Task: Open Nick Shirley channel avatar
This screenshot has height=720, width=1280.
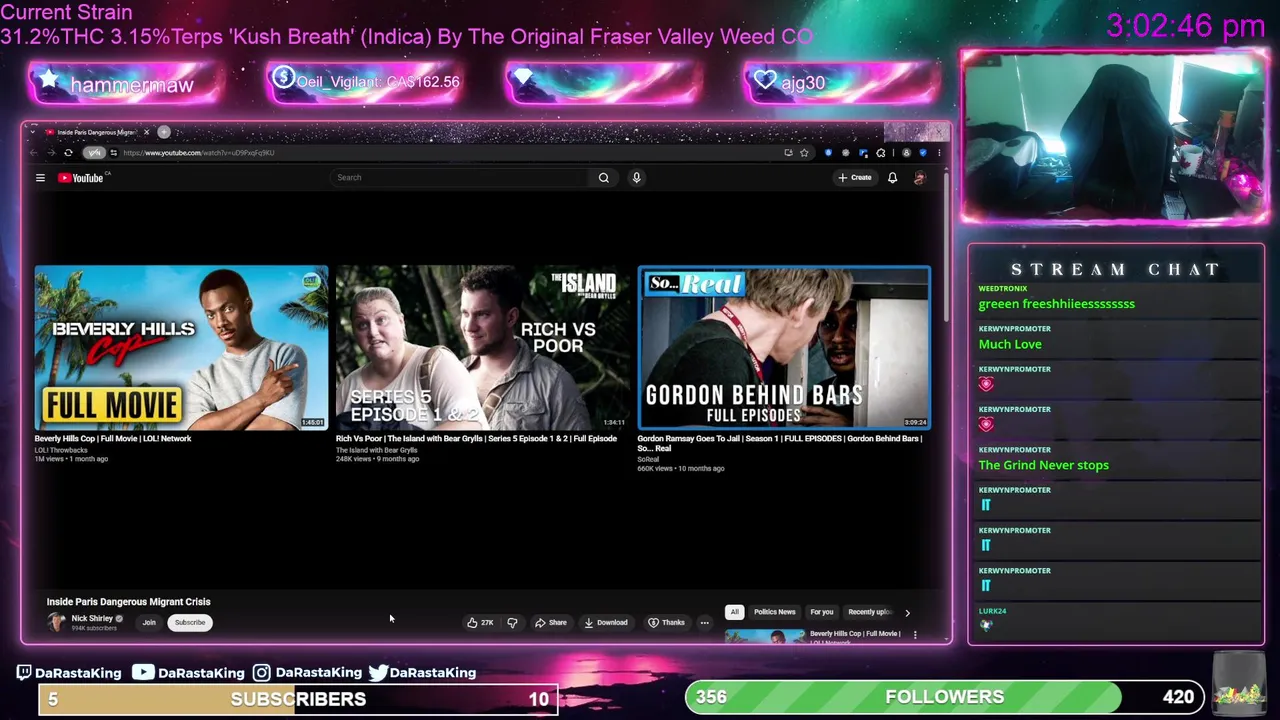Action: 56,622
